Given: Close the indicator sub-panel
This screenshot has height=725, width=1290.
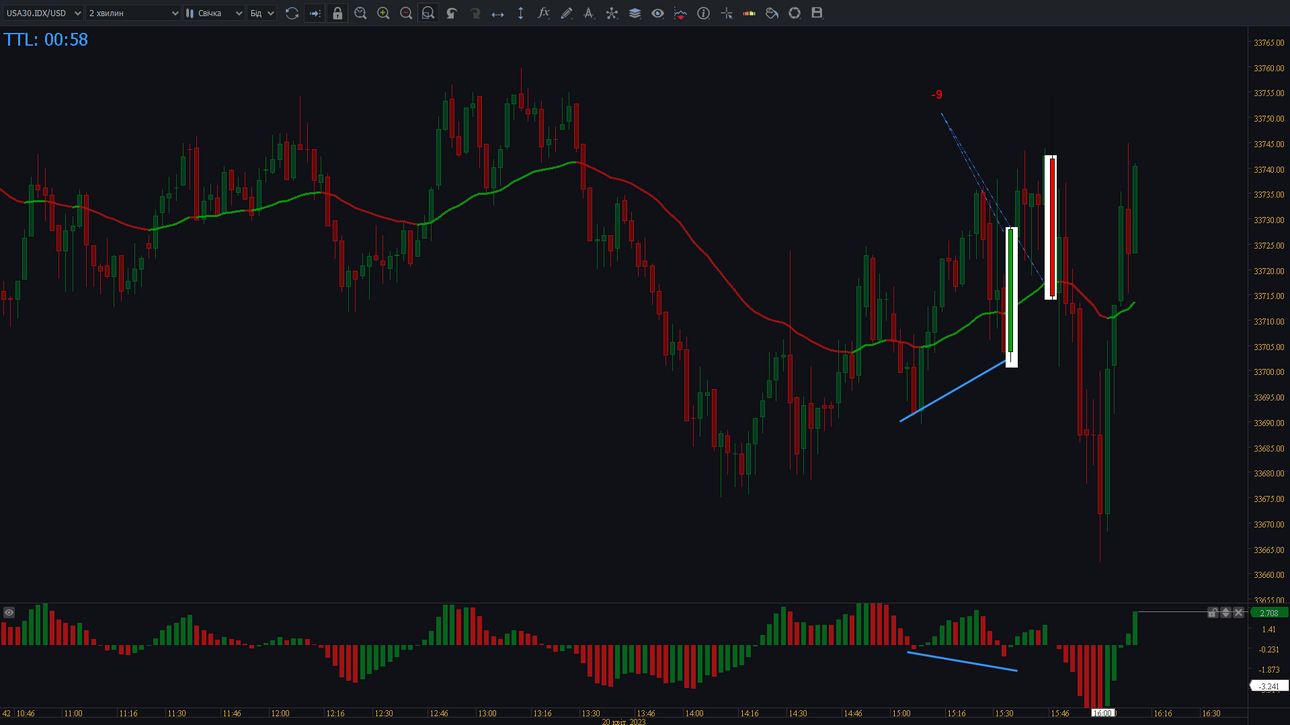Looking at the screenshot, I should click(1238, 612).
